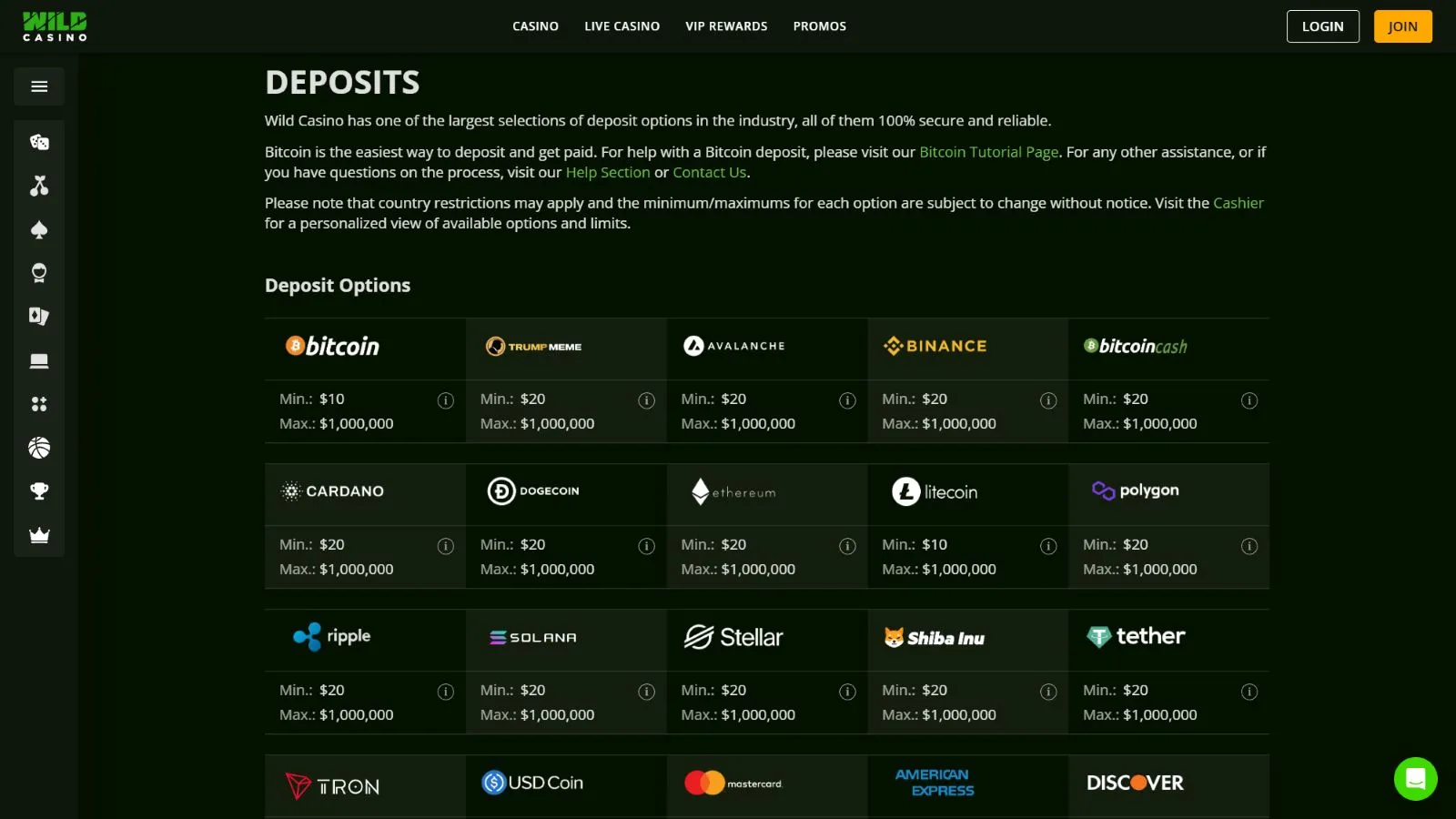Show info for Bitcoin deposit limits
This screenshot has width=1456, height=819.
446,400
